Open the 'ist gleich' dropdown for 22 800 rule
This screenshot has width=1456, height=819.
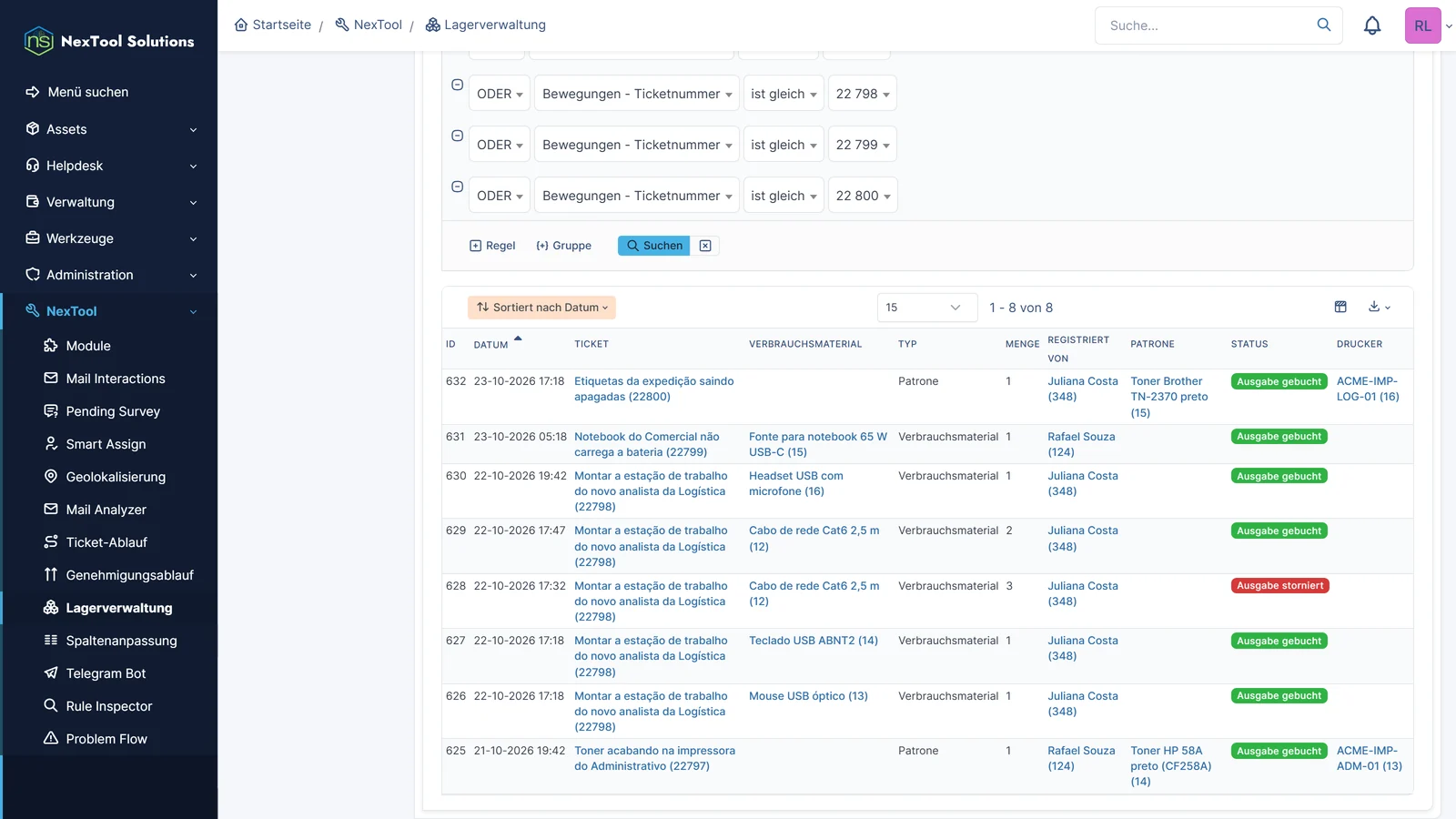(x=784, y=196)
